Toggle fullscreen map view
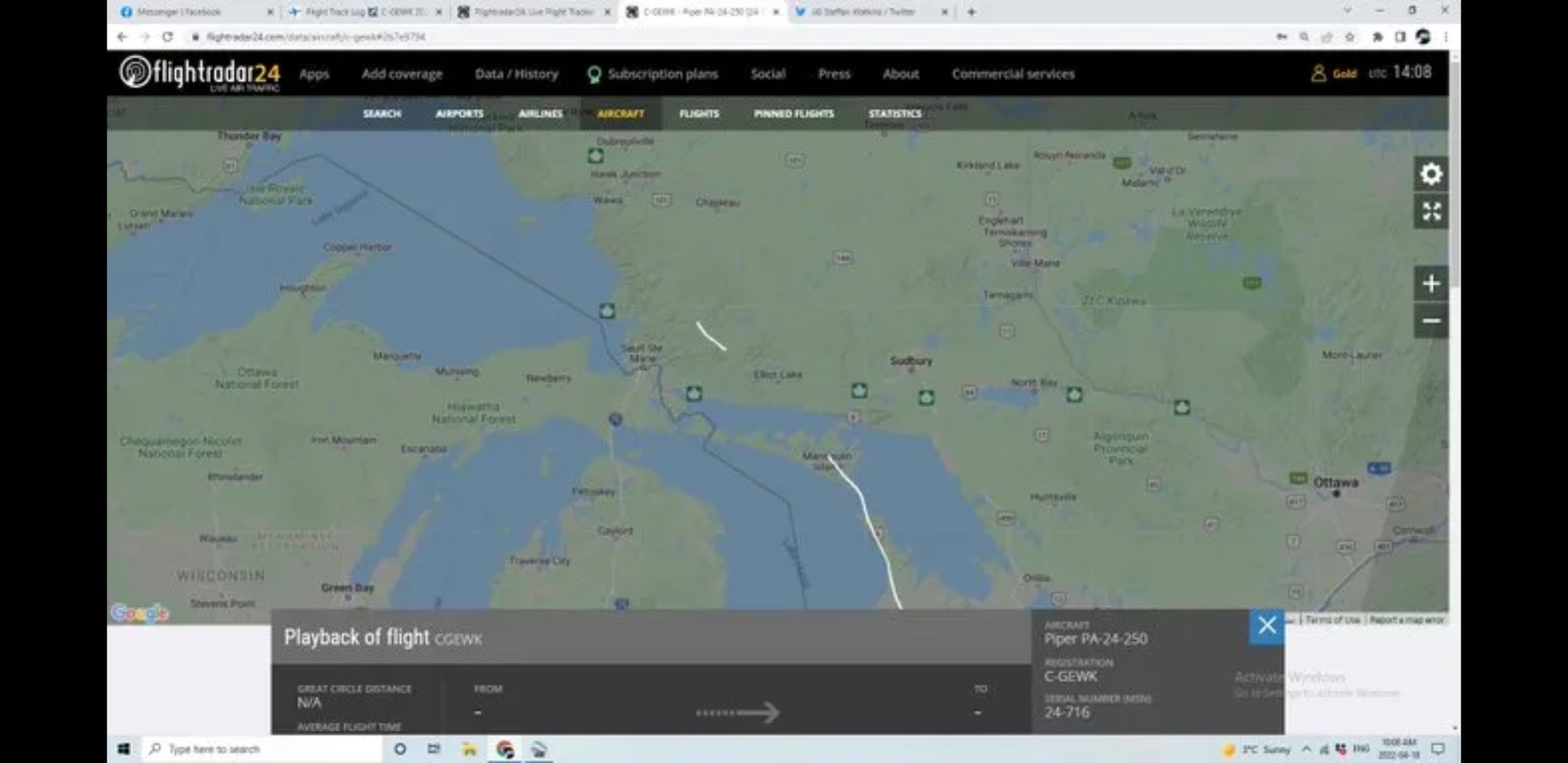The image size is (1568, 763). coord(1431,211)
